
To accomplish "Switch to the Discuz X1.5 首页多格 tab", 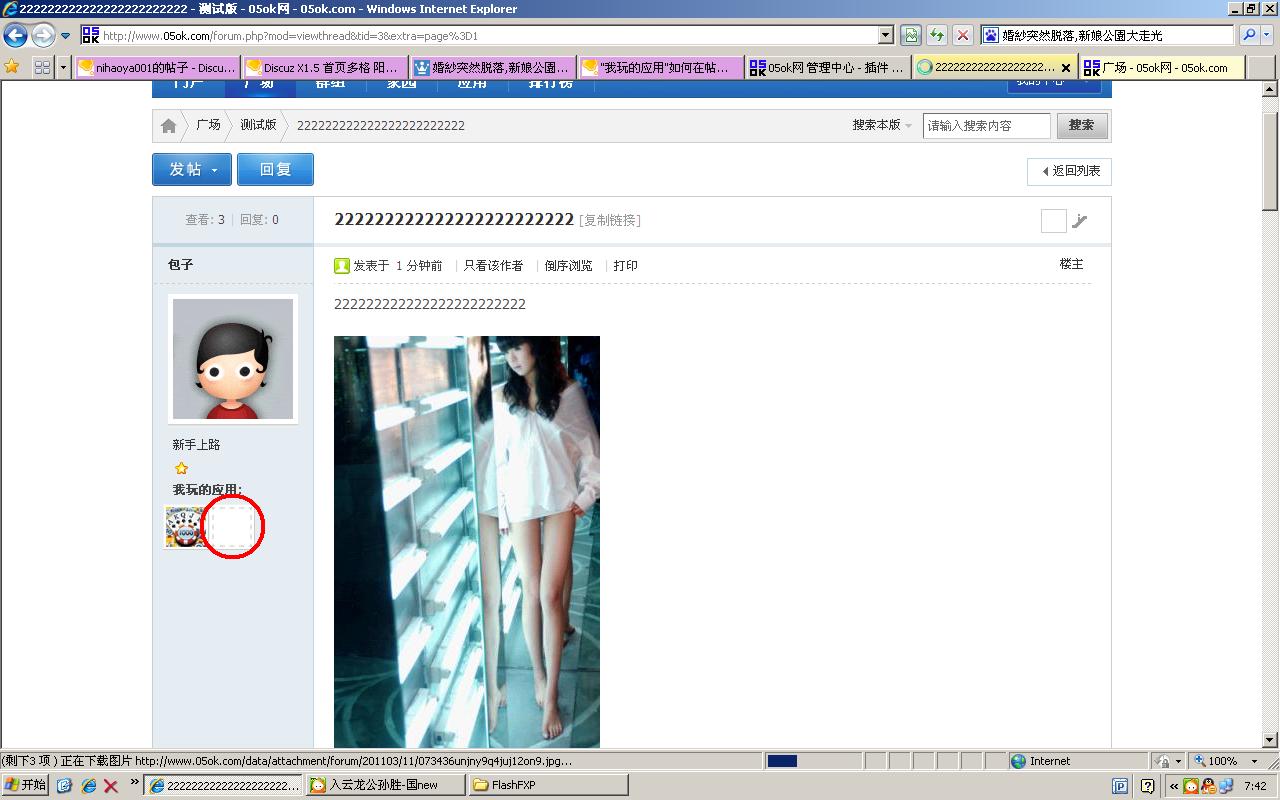I will point(326,67).
